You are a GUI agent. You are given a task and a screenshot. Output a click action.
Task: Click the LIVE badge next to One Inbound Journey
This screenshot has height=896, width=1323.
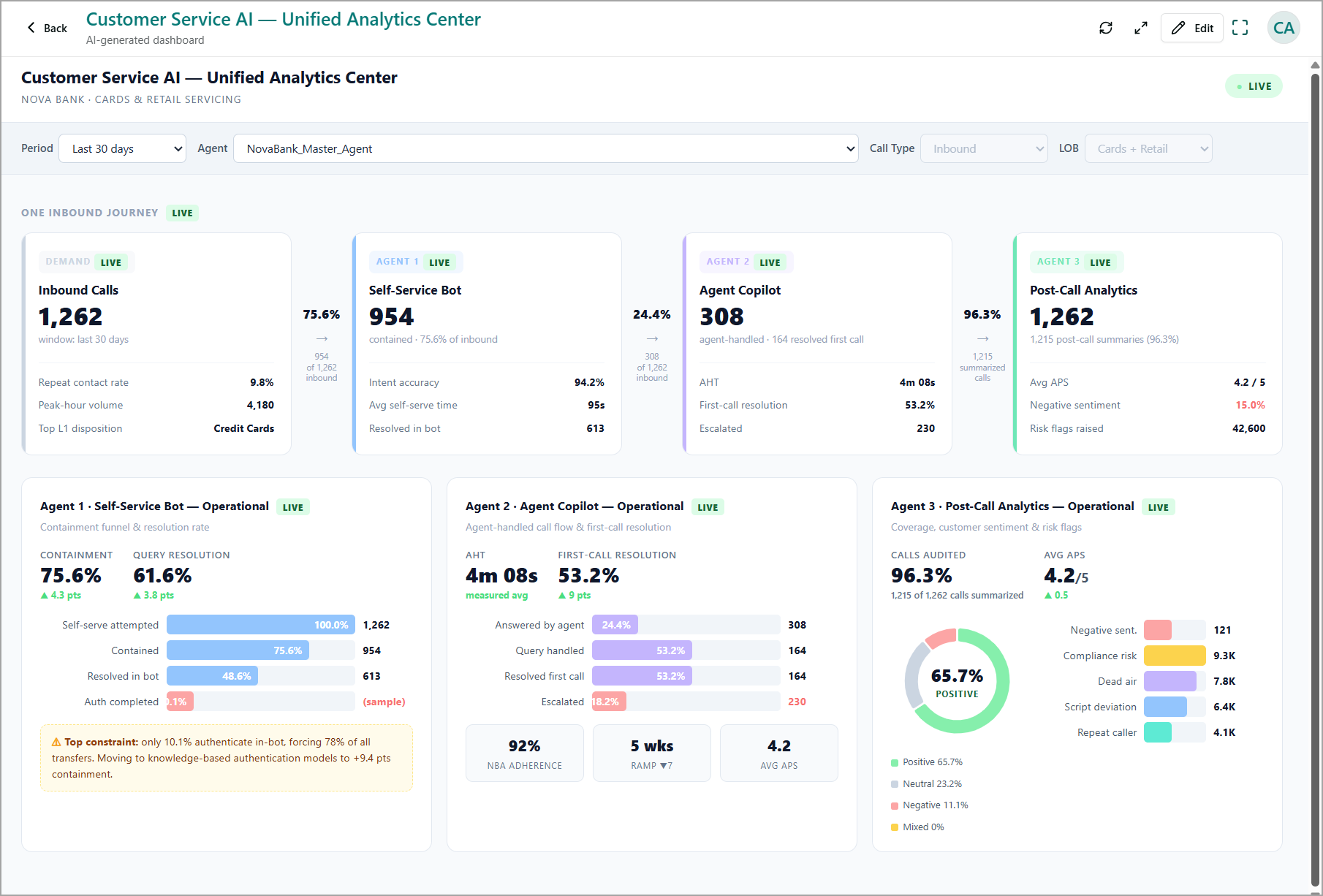pyautogui.click(x=182, y=213)
